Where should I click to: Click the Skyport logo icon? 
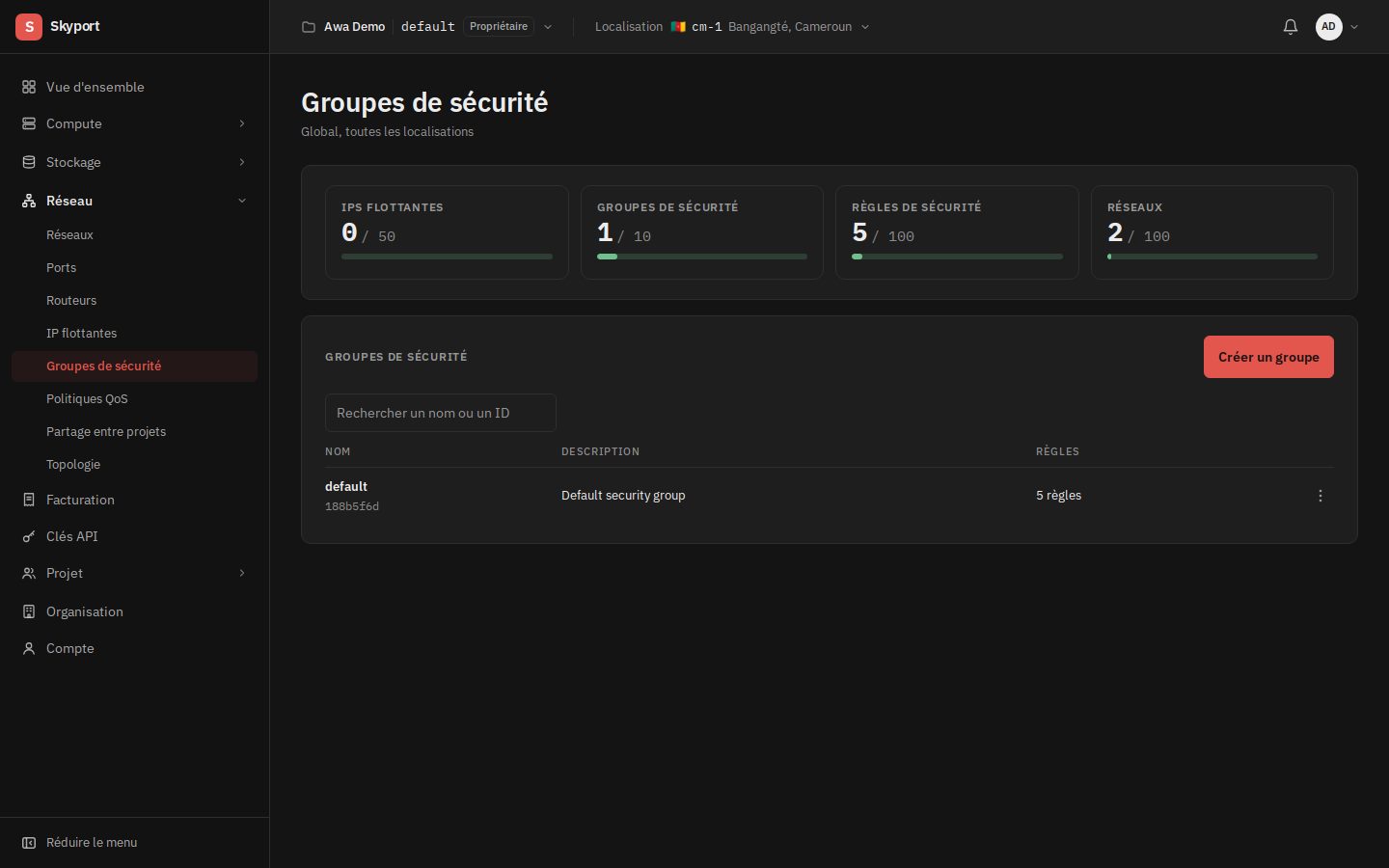click(29, 27)
